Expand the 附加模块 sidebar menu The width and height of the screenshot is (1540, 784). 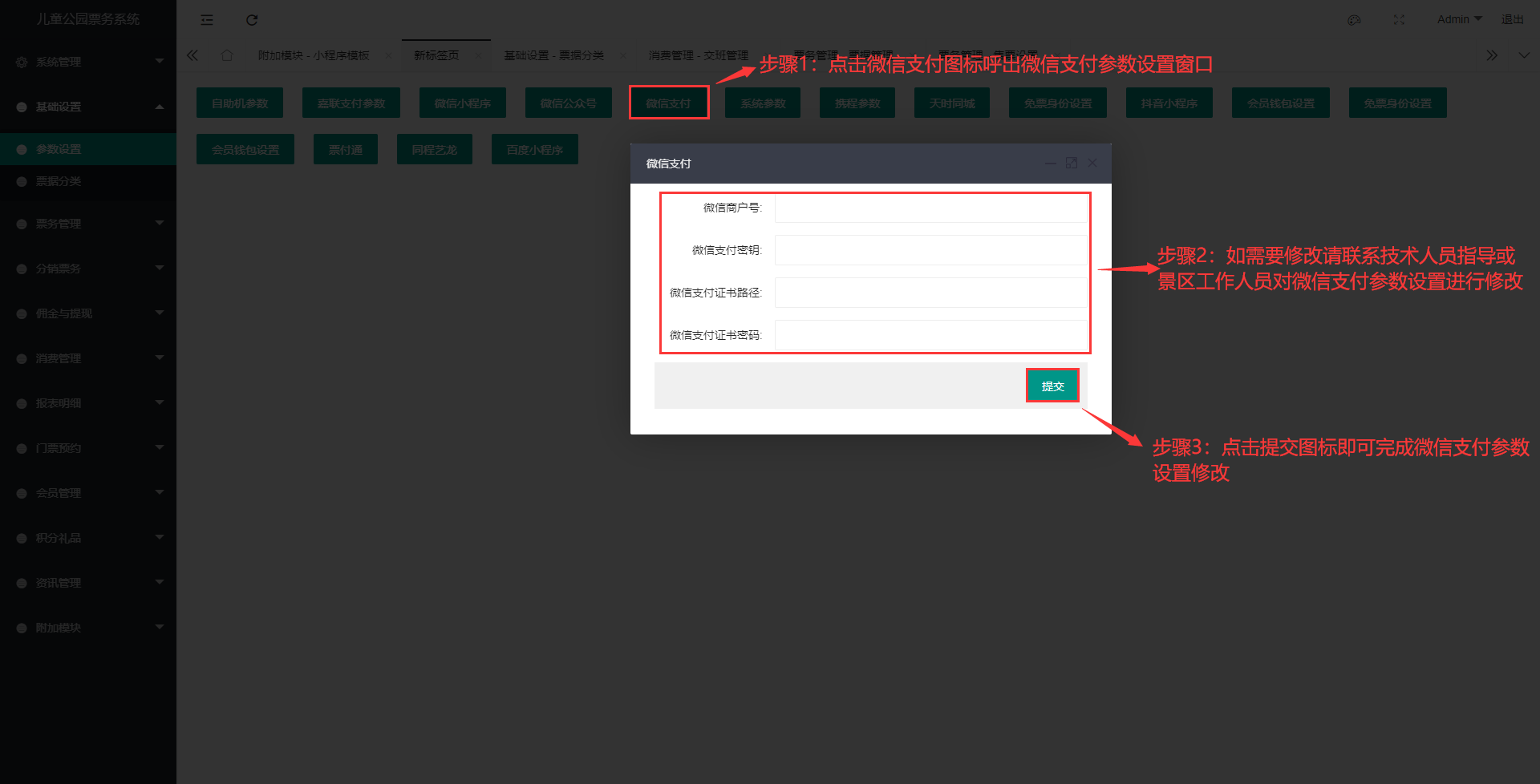point(88,628)
